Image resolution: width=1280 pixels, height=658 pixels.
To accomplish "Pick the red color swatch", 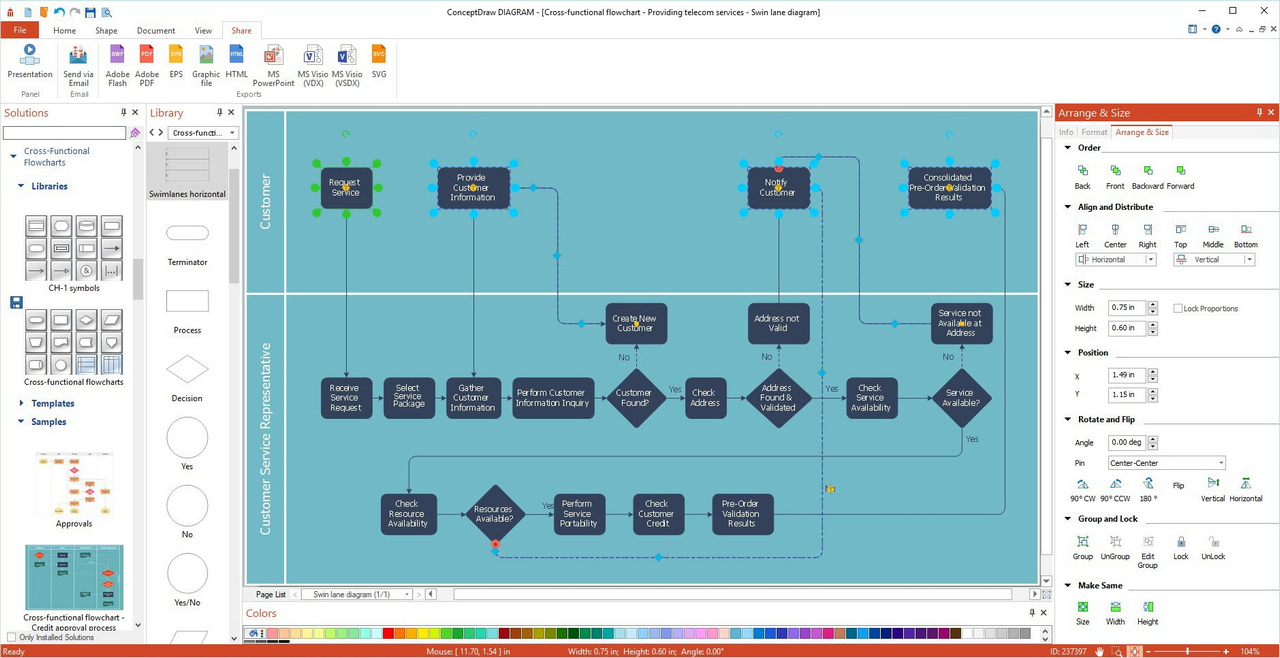I will (389, 633).
